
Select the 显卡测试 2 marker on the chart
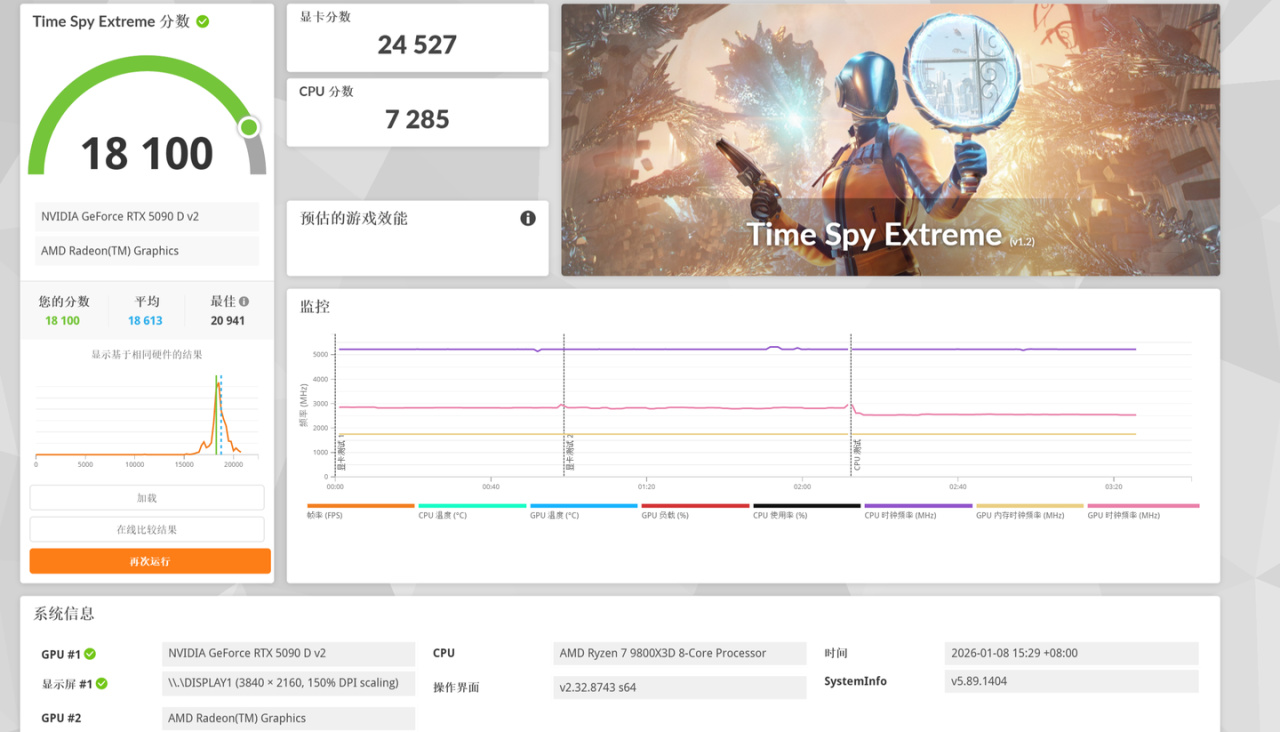click(x=570, y=453)
